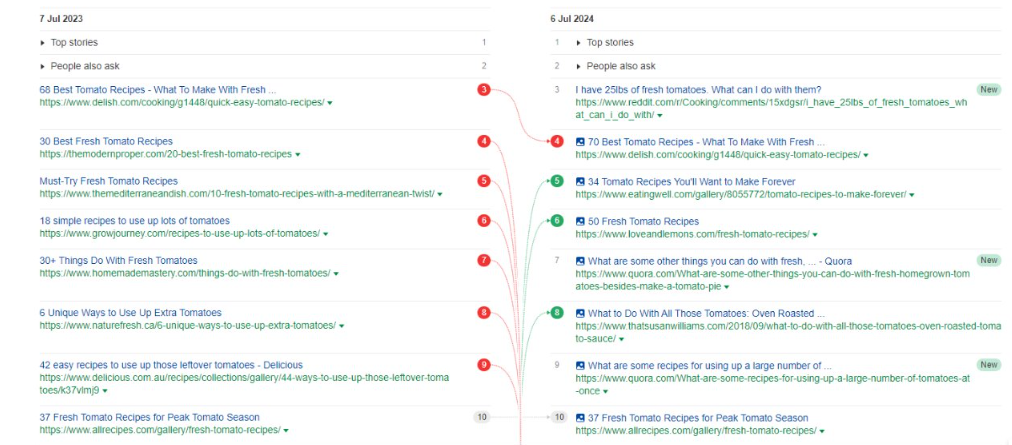Open '34 Tomato Recipes You'll Want to Make Forever'
This screenshot has height=445, width=1012.
pos(692,181)
